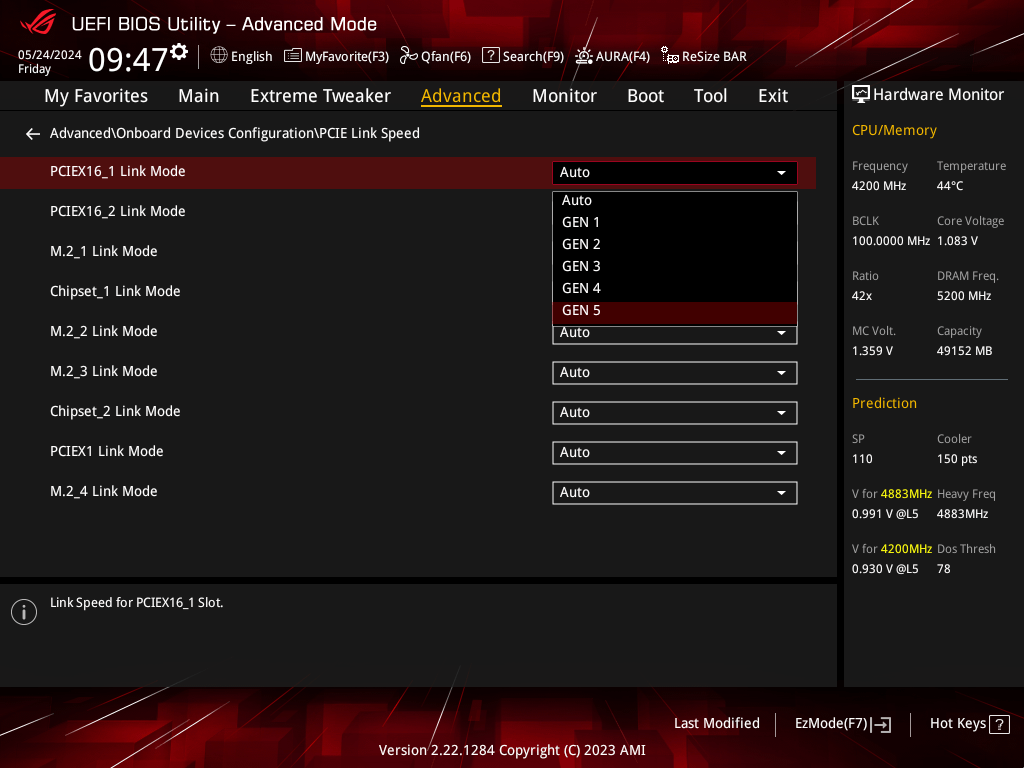
Task: Select the PCIEX16_1 Link Mode label
Action: (118, 172)
